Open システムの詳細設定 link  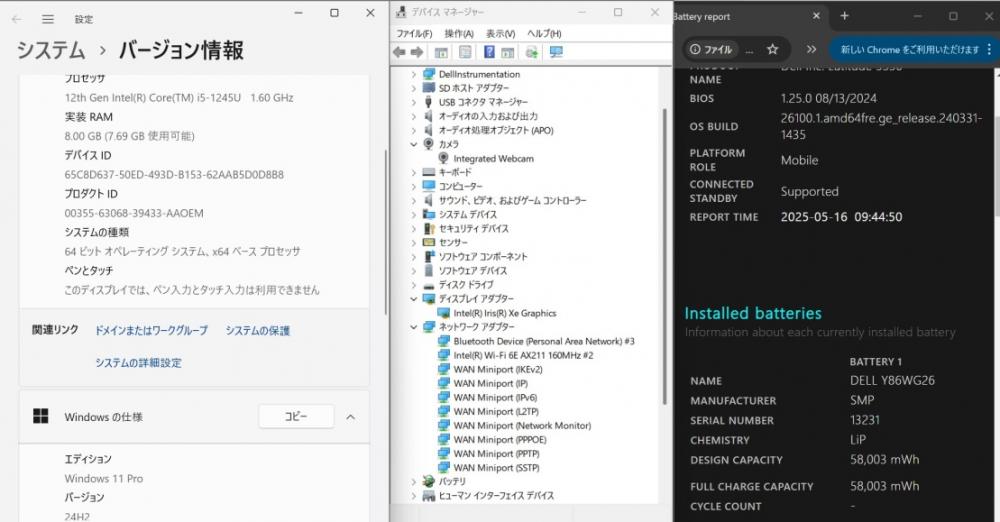[138, 362]
